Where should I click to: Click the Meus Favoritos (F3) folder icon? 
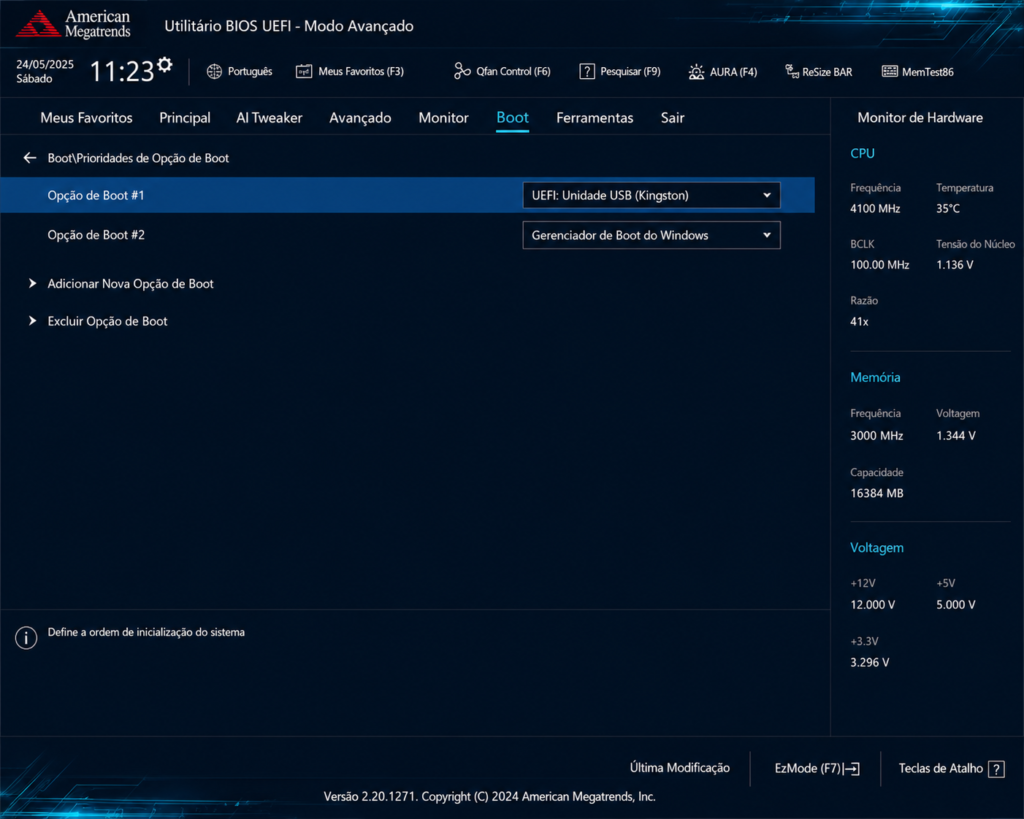[x=304, y=72]
